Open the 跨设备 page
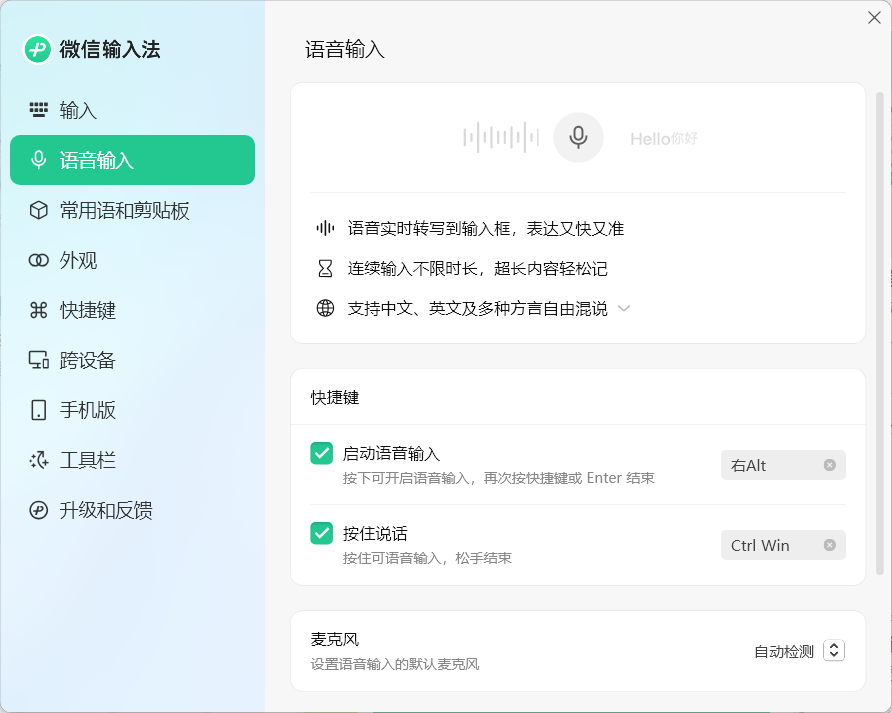Viewport: 892px width, 713px height. click(132, 360)
